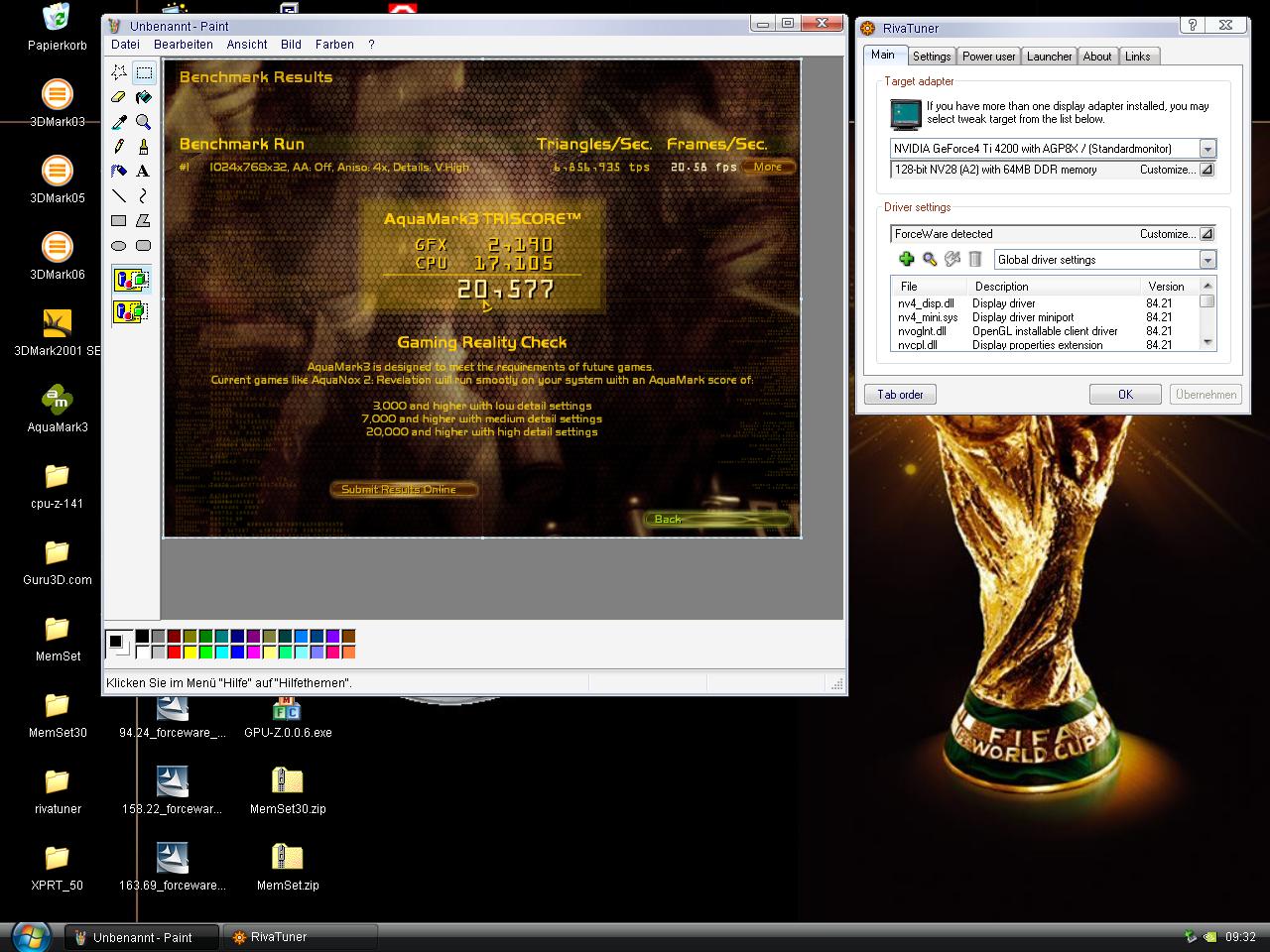Switch to the Settings tab in RivaTuner

932,57
